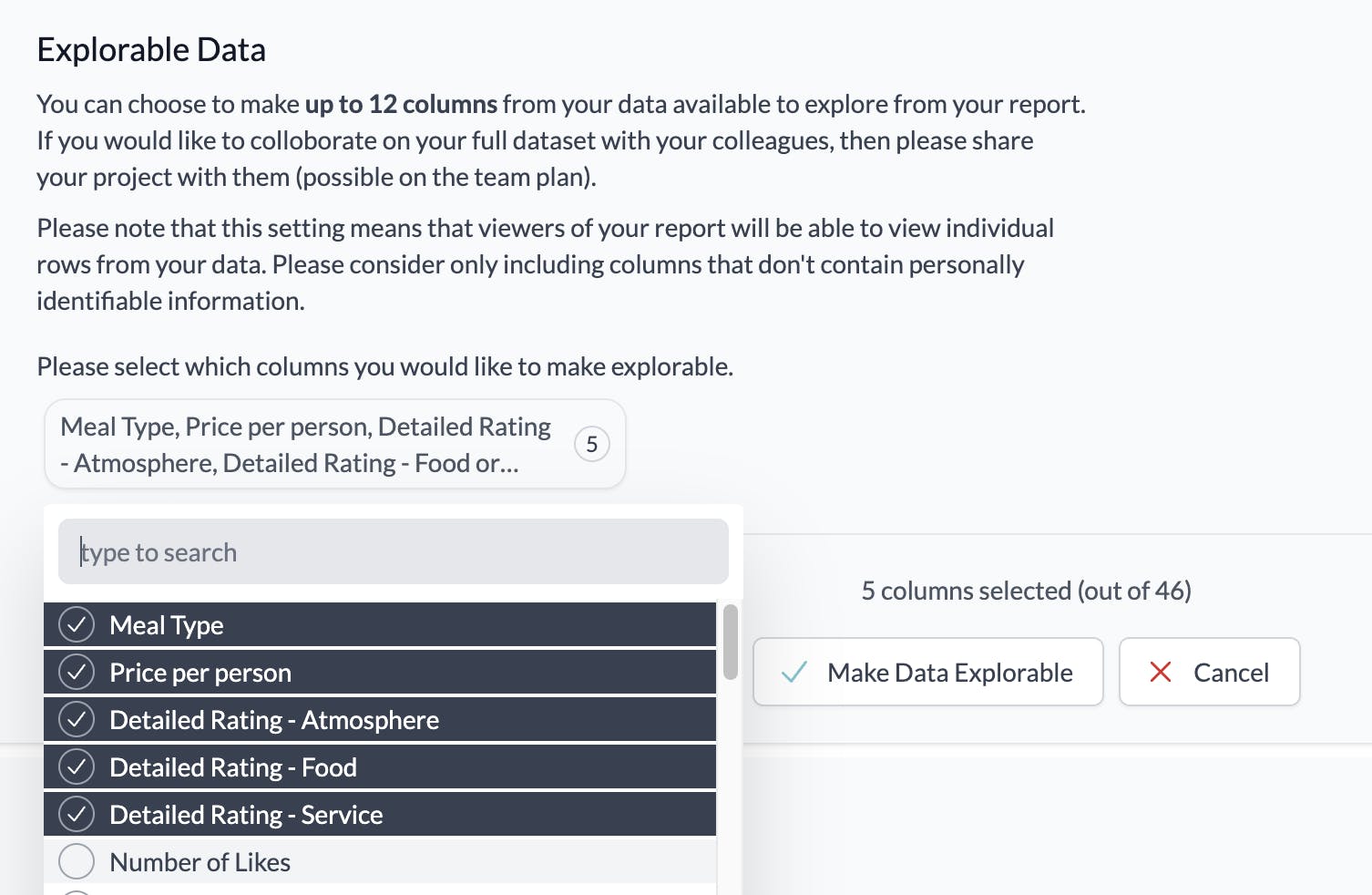Uncheck the Detailed Rating - Service checkmark circle
Viewport: 1372px width, 895px height.
(x=77, y=815)
